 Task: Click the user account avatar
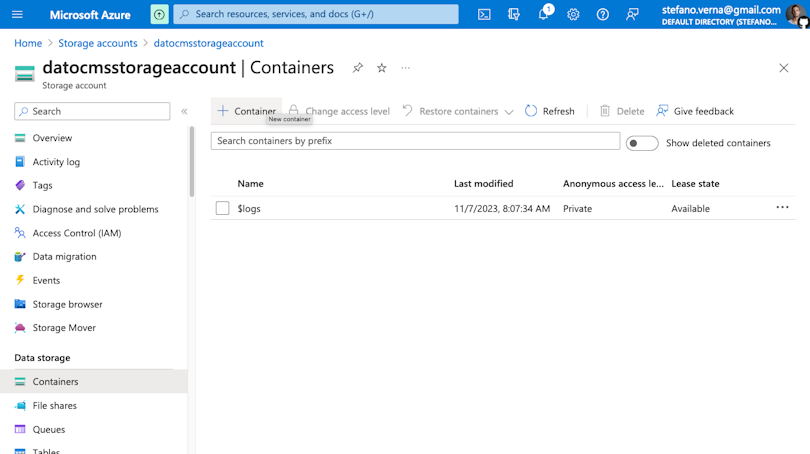[x=796, y=14]
